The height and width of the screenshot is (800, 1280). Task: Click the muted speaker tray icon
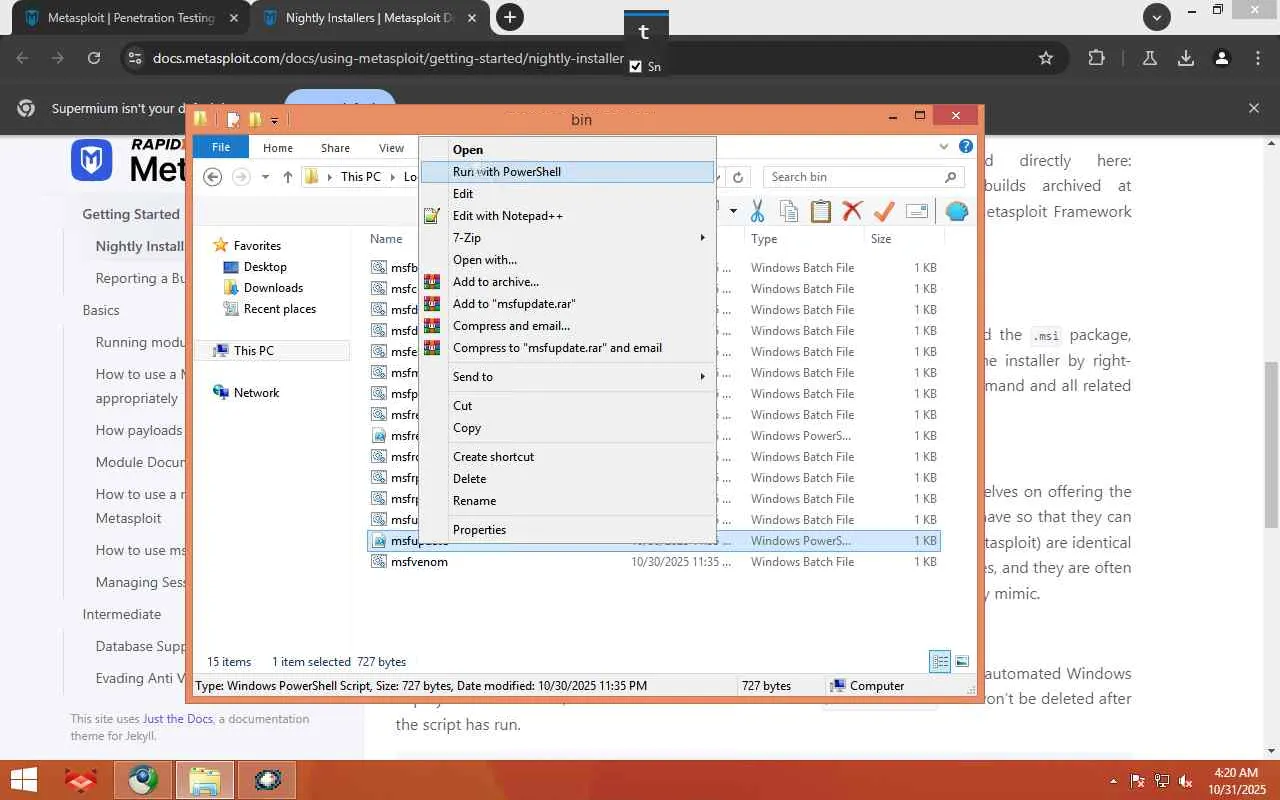(1186, 781)
